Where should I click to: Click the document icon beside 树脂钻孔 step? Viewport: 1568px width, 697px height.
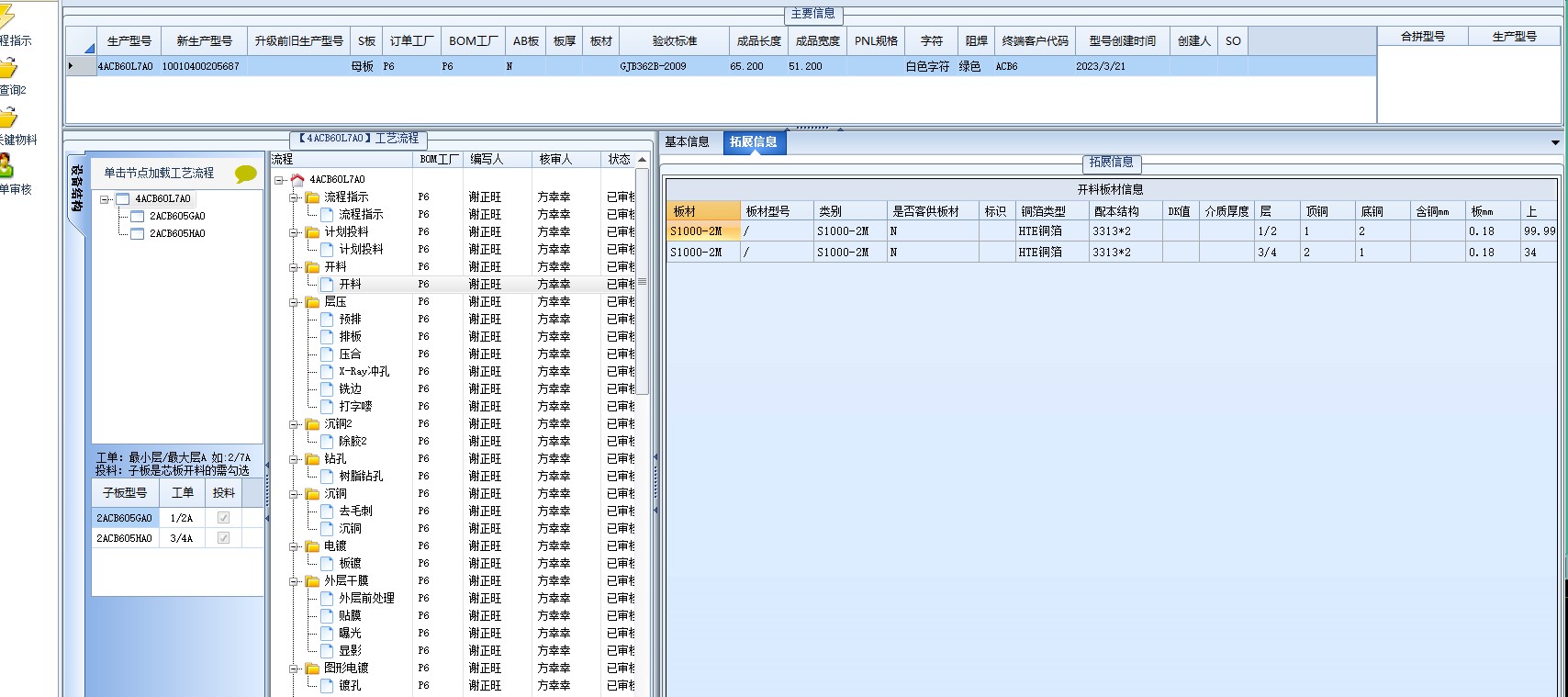pos(327,477)
